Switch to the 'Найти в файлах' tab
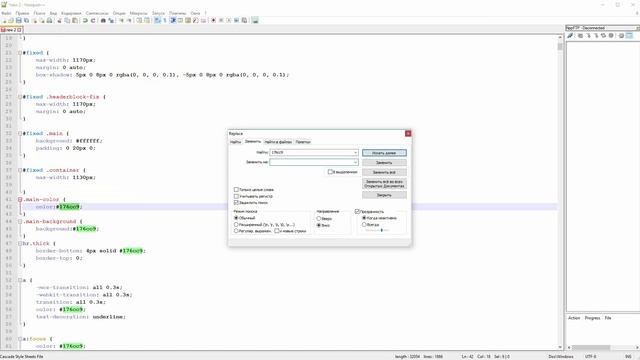Screen dimensions: 640x360 tap(278, 142)
